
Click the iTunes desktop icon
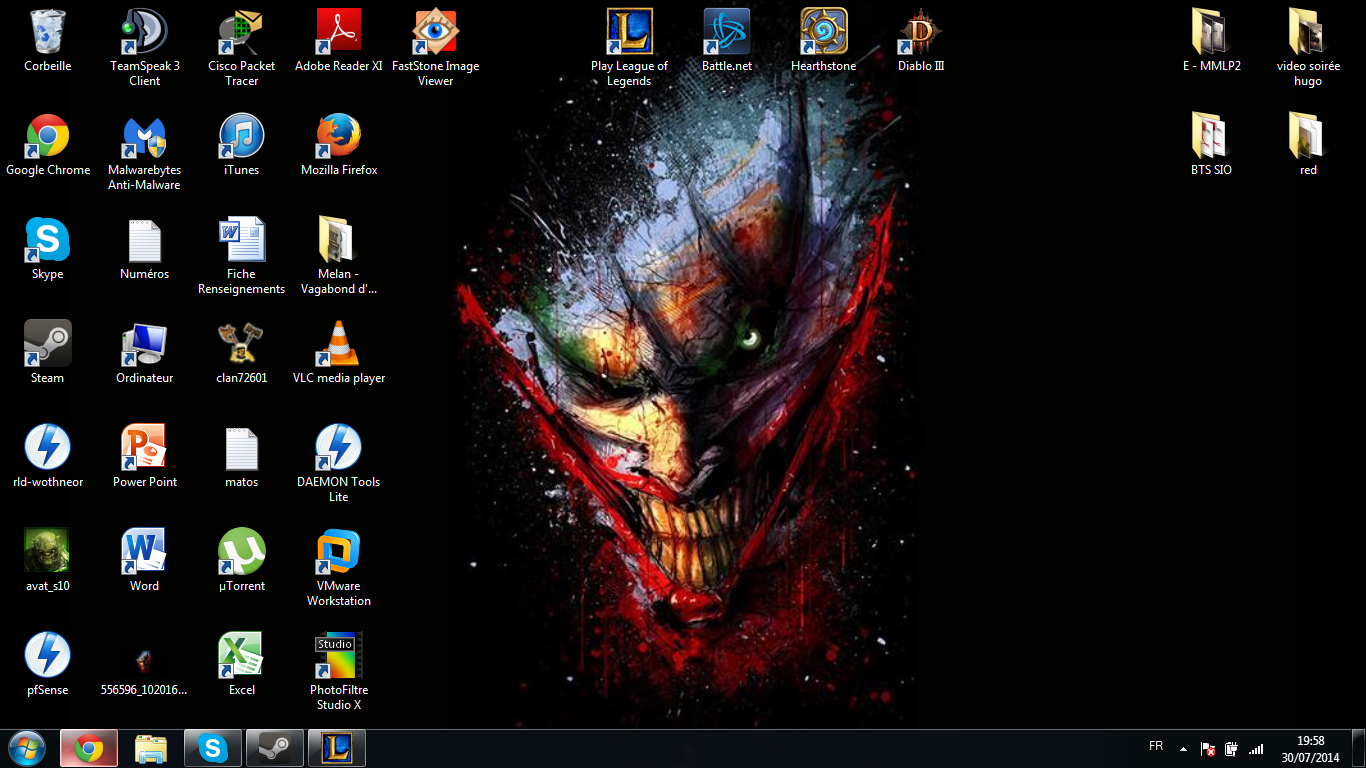point(241,136)
